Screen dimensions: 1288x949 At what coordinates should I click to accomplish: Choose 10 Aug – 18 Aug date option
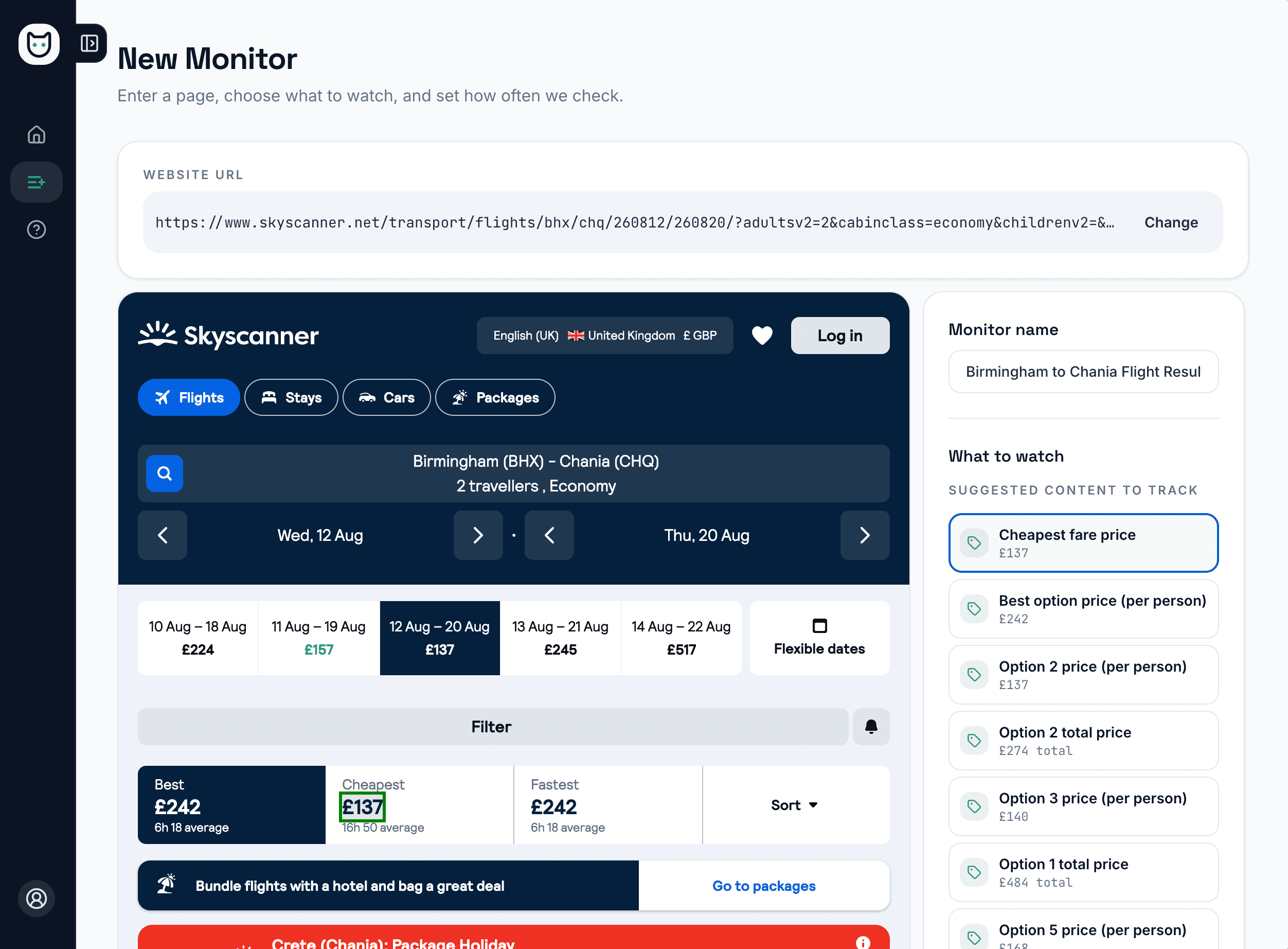click(x=198, y=638)
